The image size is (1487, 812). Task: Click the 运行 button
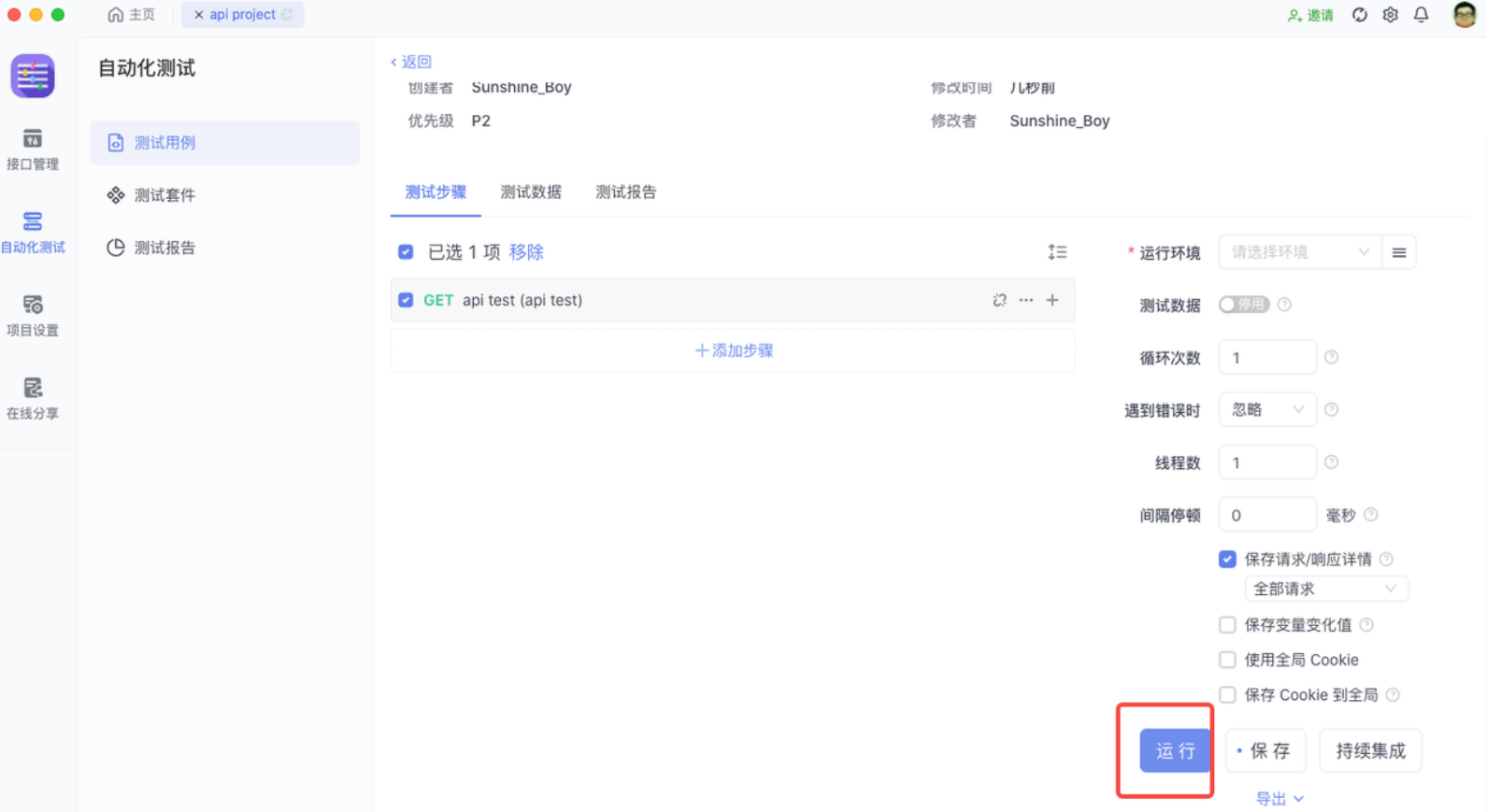[1175, 750]
